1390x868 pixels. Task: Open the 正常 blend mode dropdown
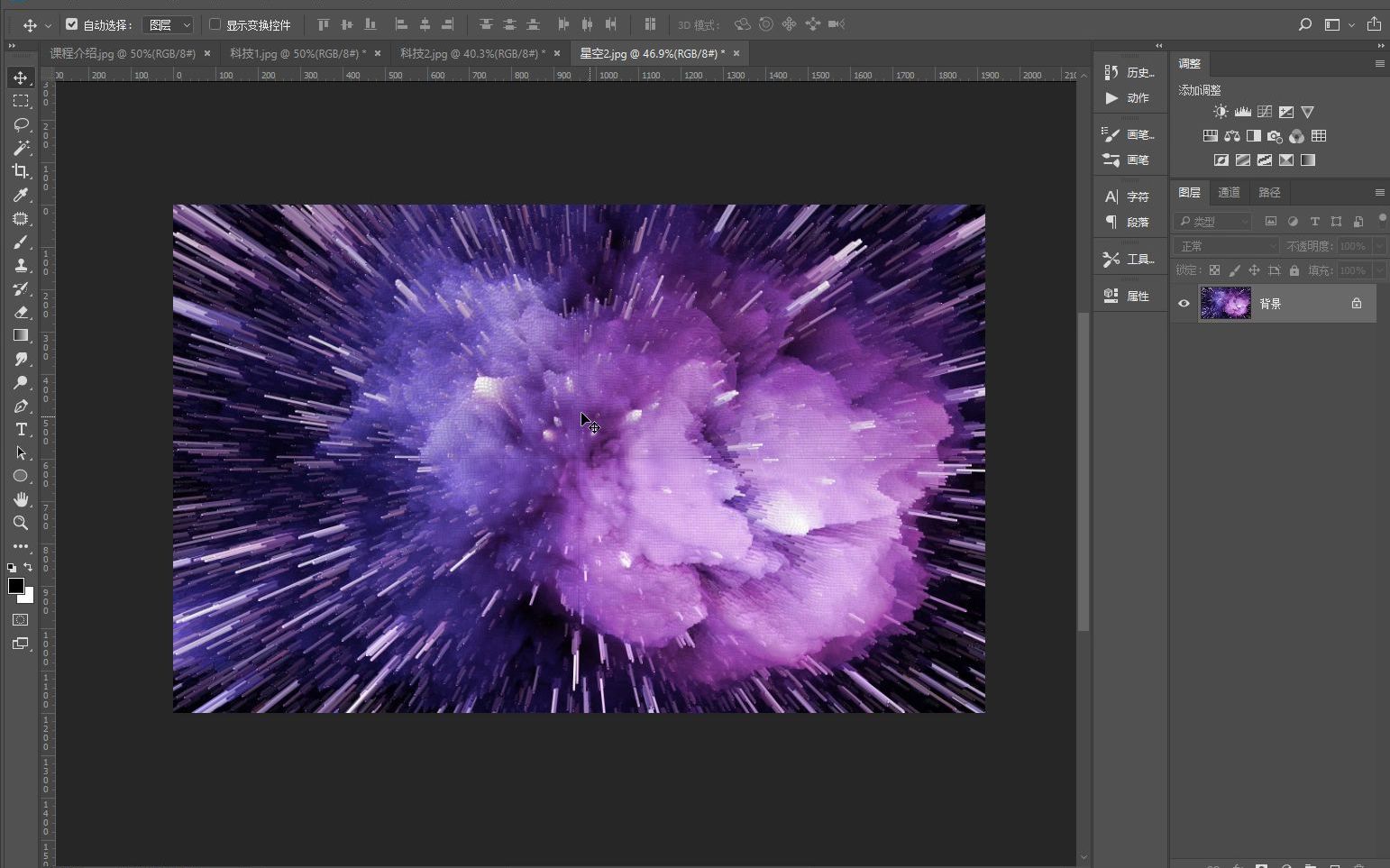pos(1226,246)
